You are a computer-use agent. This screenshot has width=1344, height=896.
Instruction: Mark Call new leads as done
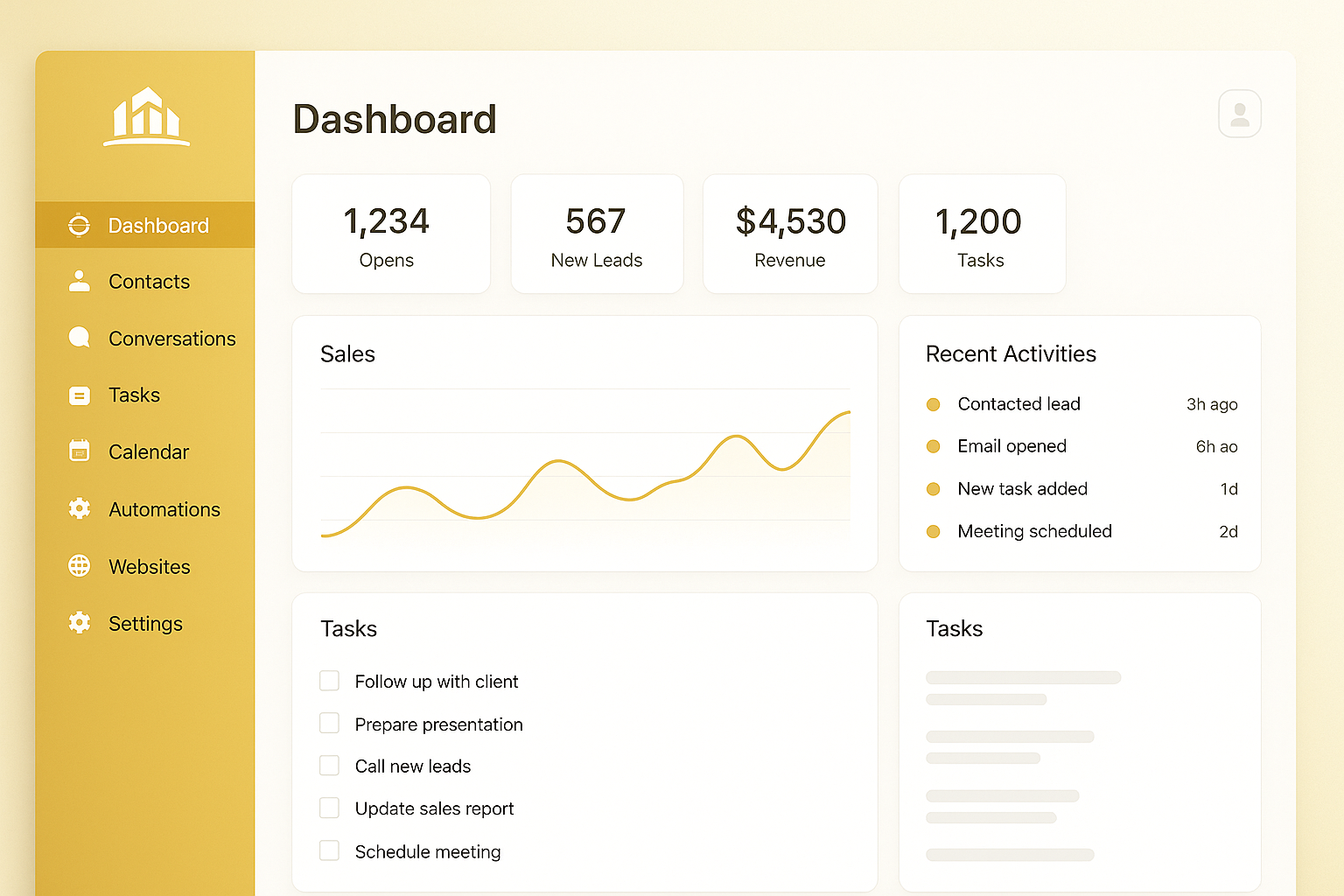[x=330, y=766]
